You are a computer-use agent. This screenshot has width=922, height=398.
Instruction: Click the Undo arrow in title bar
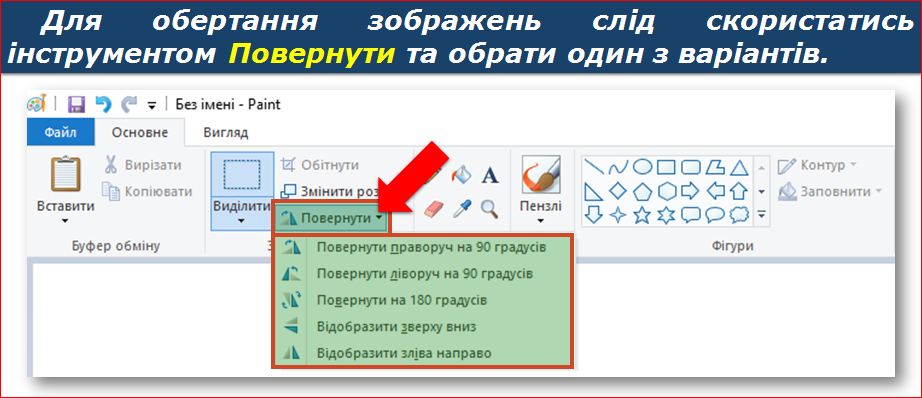103,105
